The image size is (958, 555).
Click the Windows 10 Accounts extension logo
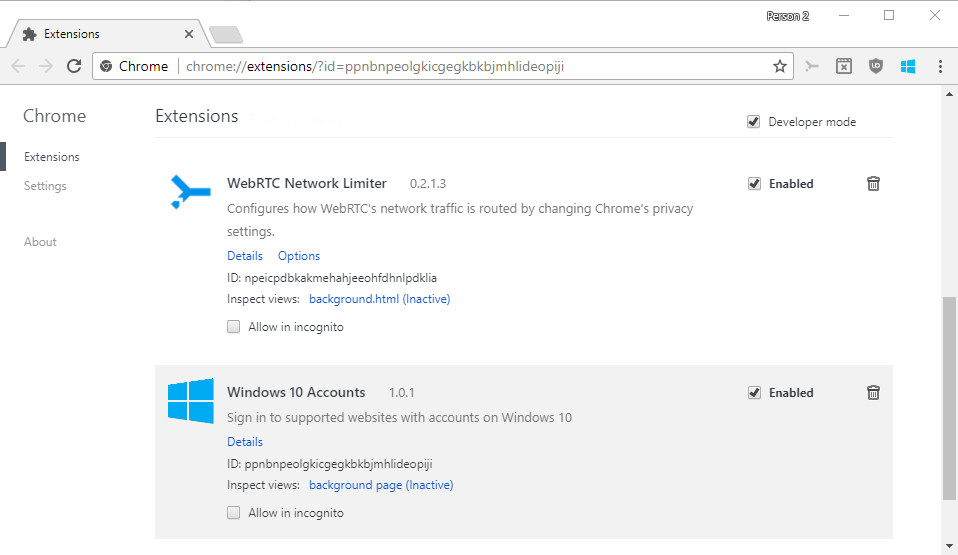(191, 401)
